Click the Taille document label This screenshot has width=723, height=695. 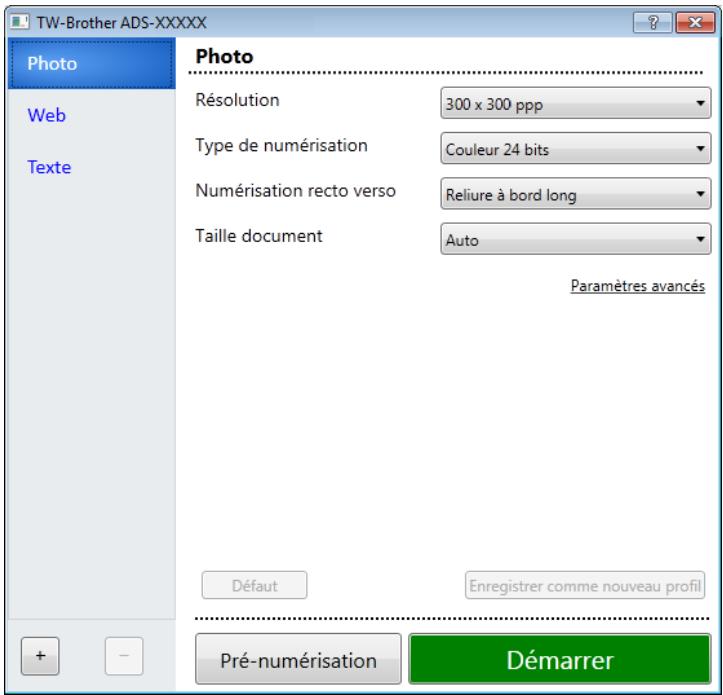pyautogui.click(x=259, y=236)
